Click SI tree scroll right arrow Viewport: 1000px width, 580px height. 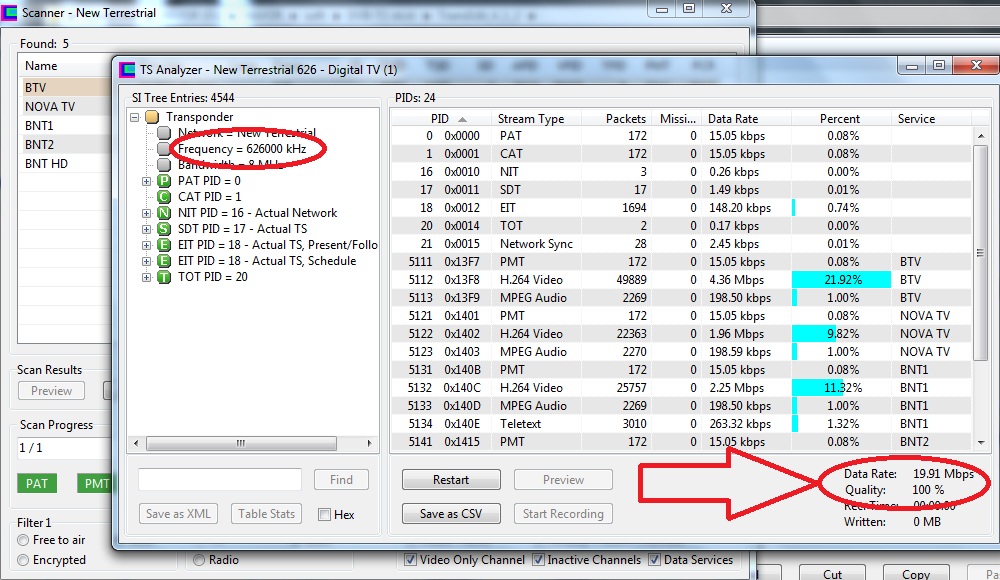click(x=369, y=443)
